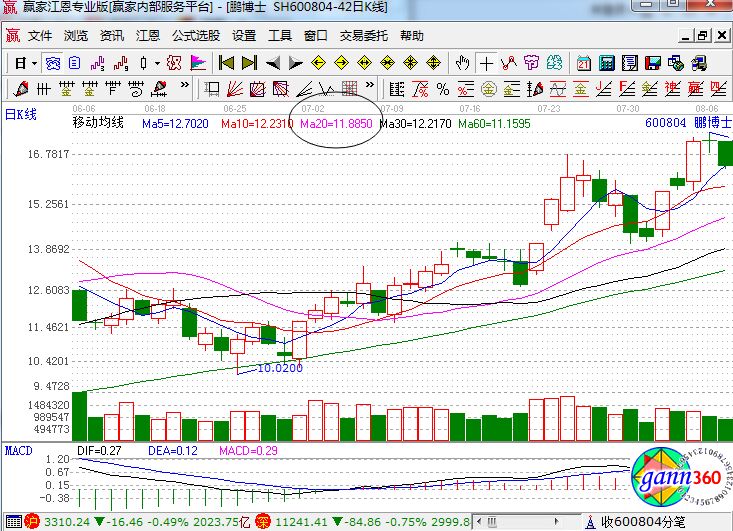Screen dimensions: 733x531
Task: Click the 移动均线 indicator label
Action: (98, 124)
